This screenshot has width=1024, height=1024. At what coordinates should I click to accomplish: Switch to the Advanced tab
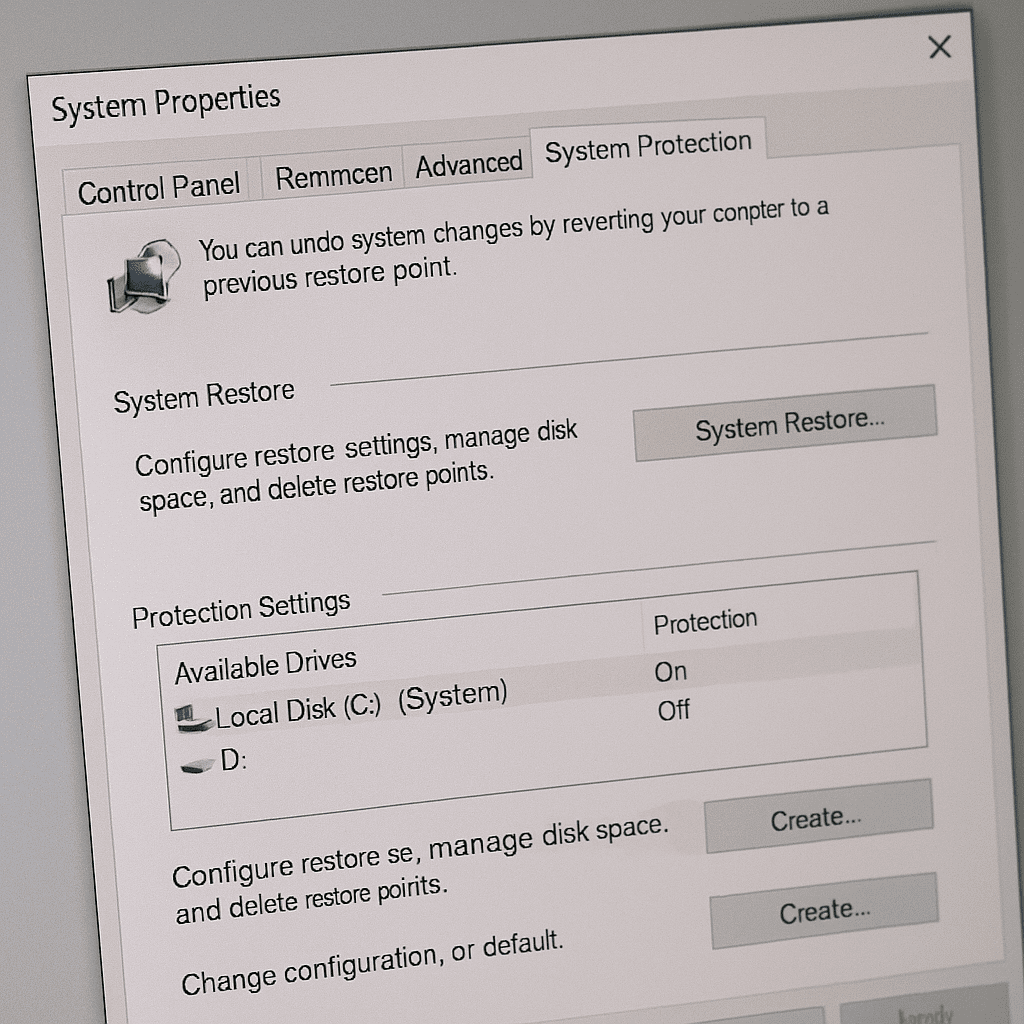(x=468, y=164)
